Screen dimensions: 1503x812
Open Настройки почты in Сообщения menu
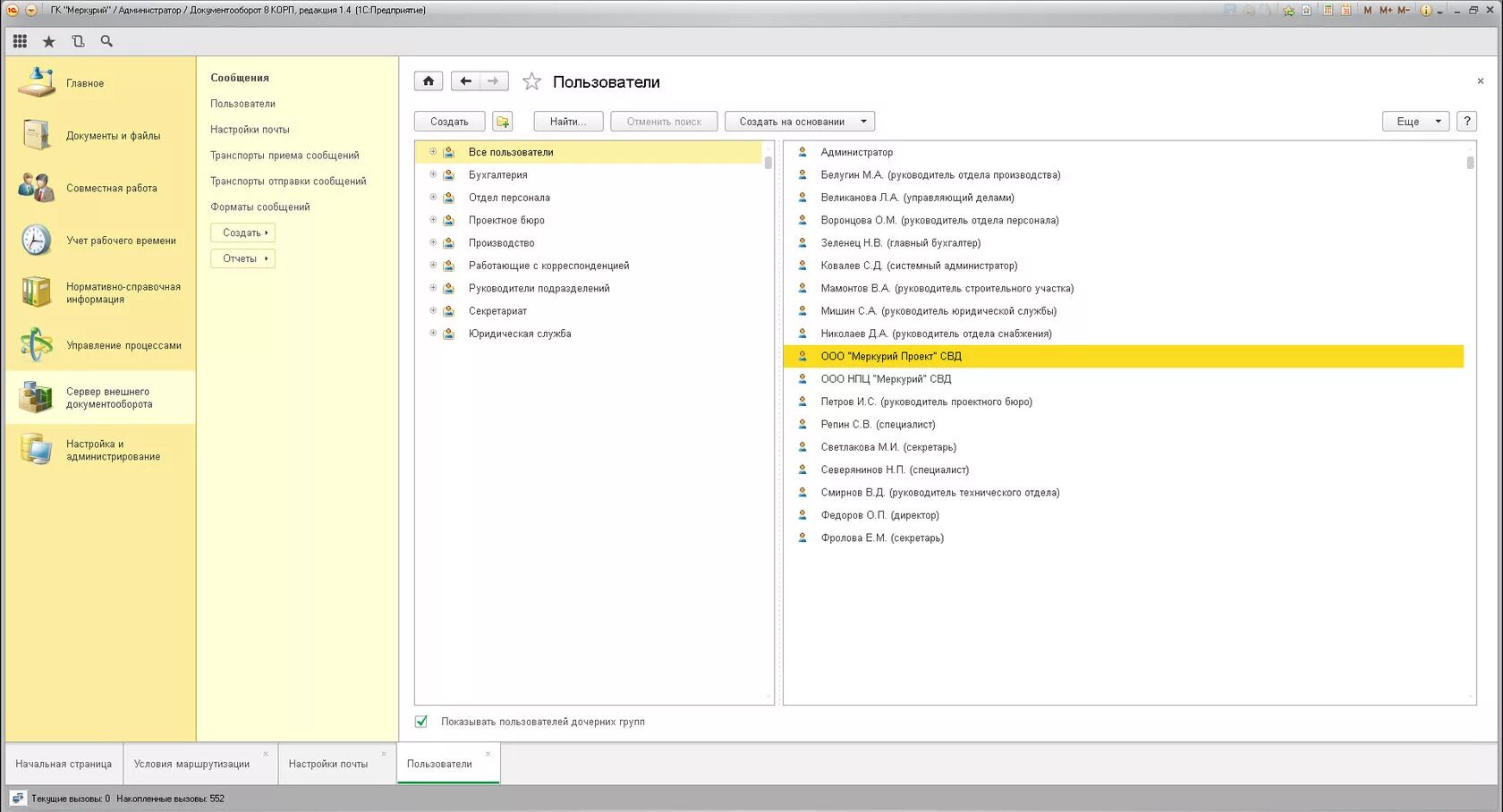tap(250, 130)
